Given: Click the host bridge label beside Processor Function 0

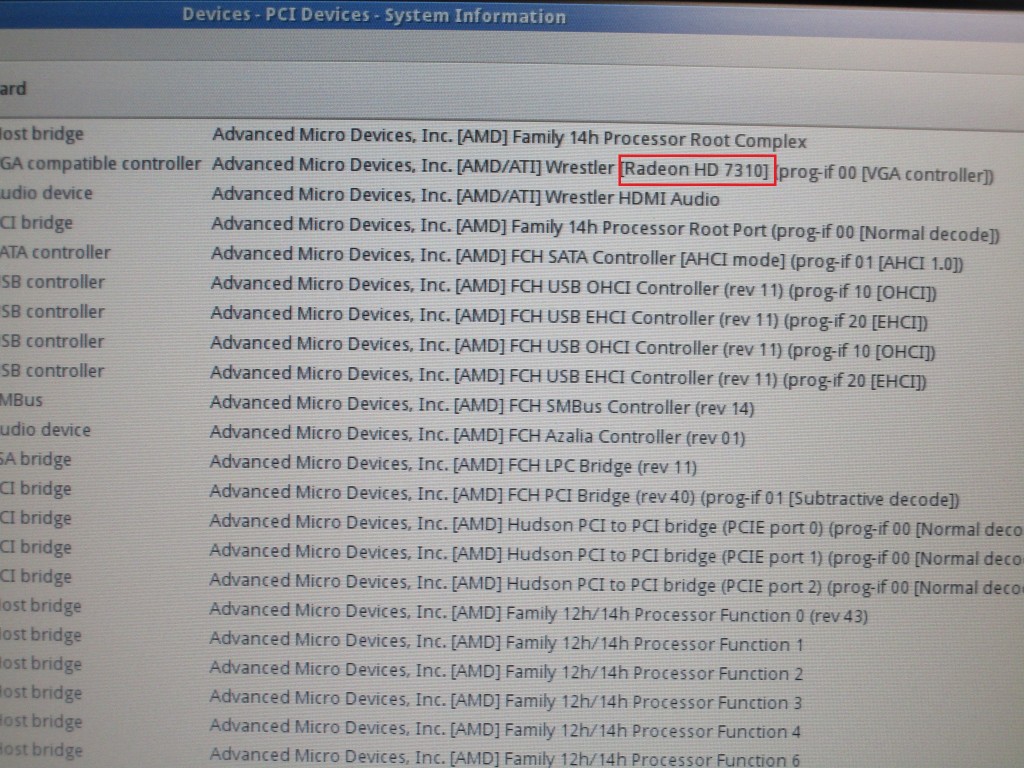Looking at the screenshot, I should click(41, 605).
